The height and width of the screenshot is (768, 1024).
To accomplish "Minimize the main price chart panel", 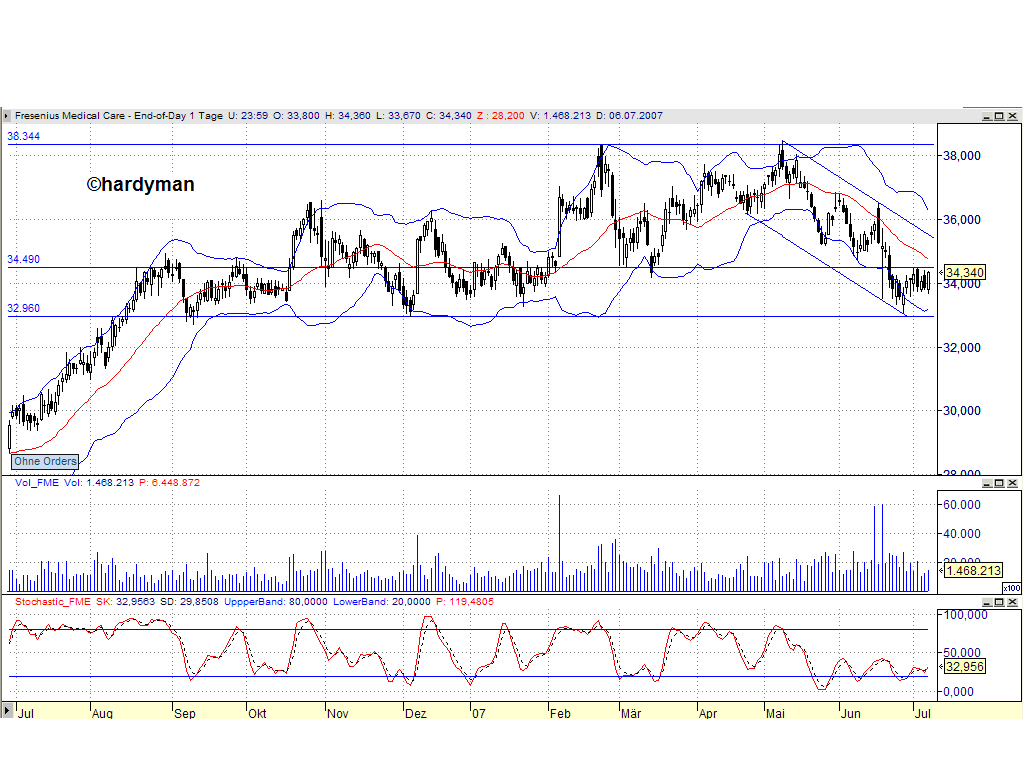I will point(987,115).
